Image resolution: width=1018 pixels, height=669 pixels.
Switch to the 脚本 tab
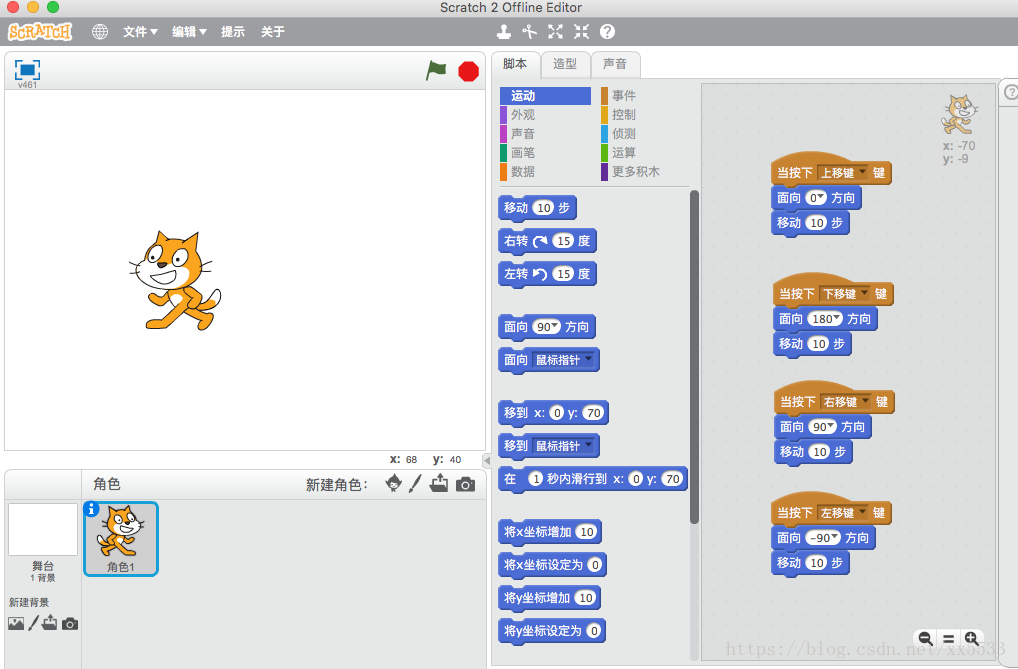[515, 64]
